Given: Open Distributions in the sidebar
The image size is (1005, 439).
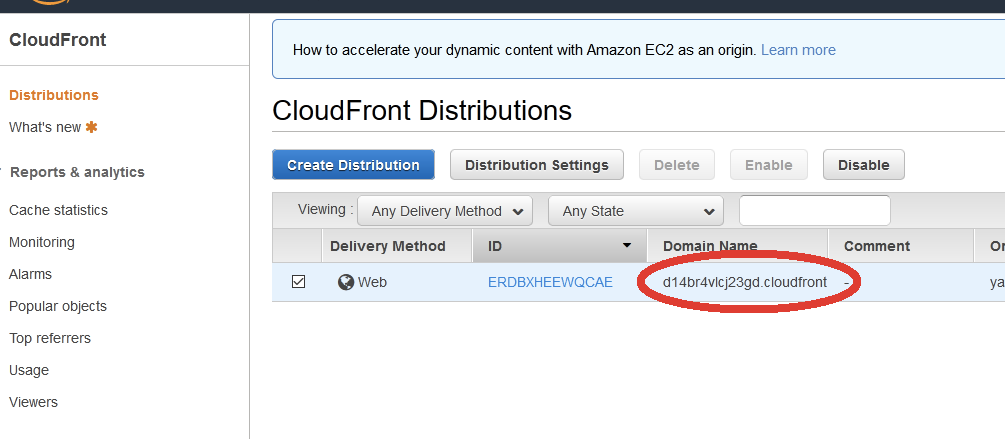Looking at the screenshot, I should point(54,95).
